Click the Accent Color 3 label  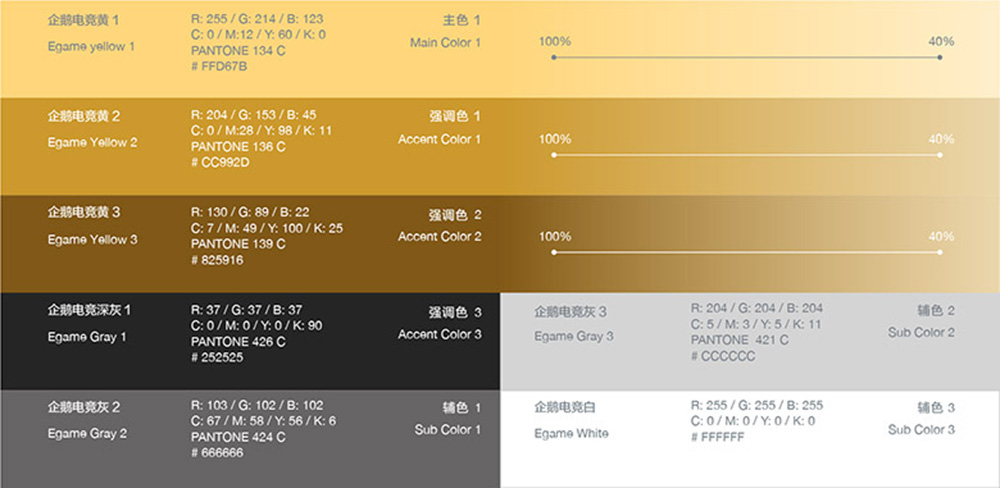click(439, 334)
